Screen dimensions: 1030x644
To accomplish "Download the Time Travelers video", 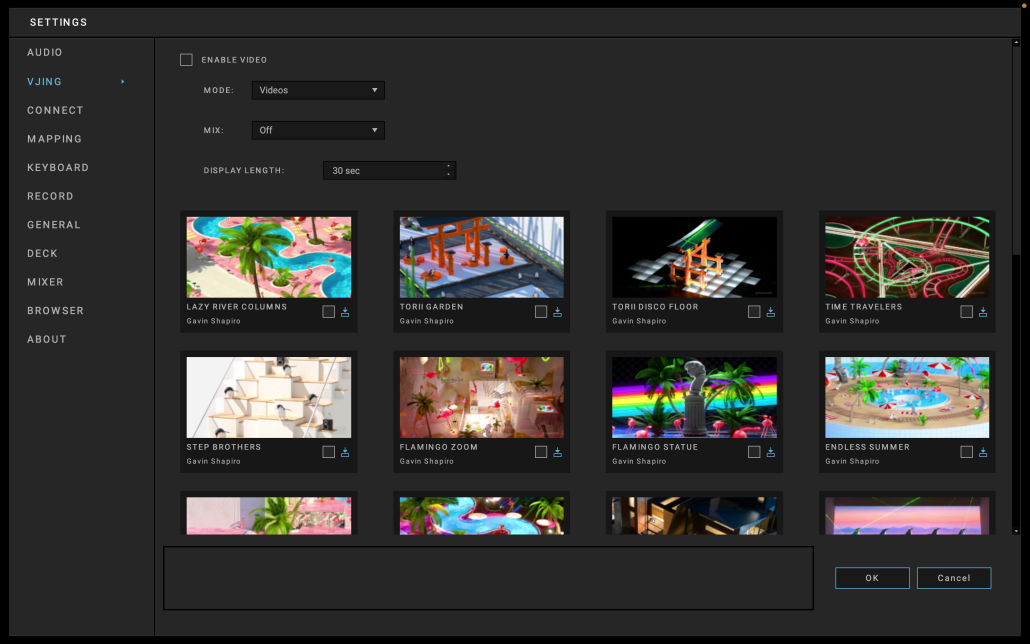I will click(x=983, y=312).
